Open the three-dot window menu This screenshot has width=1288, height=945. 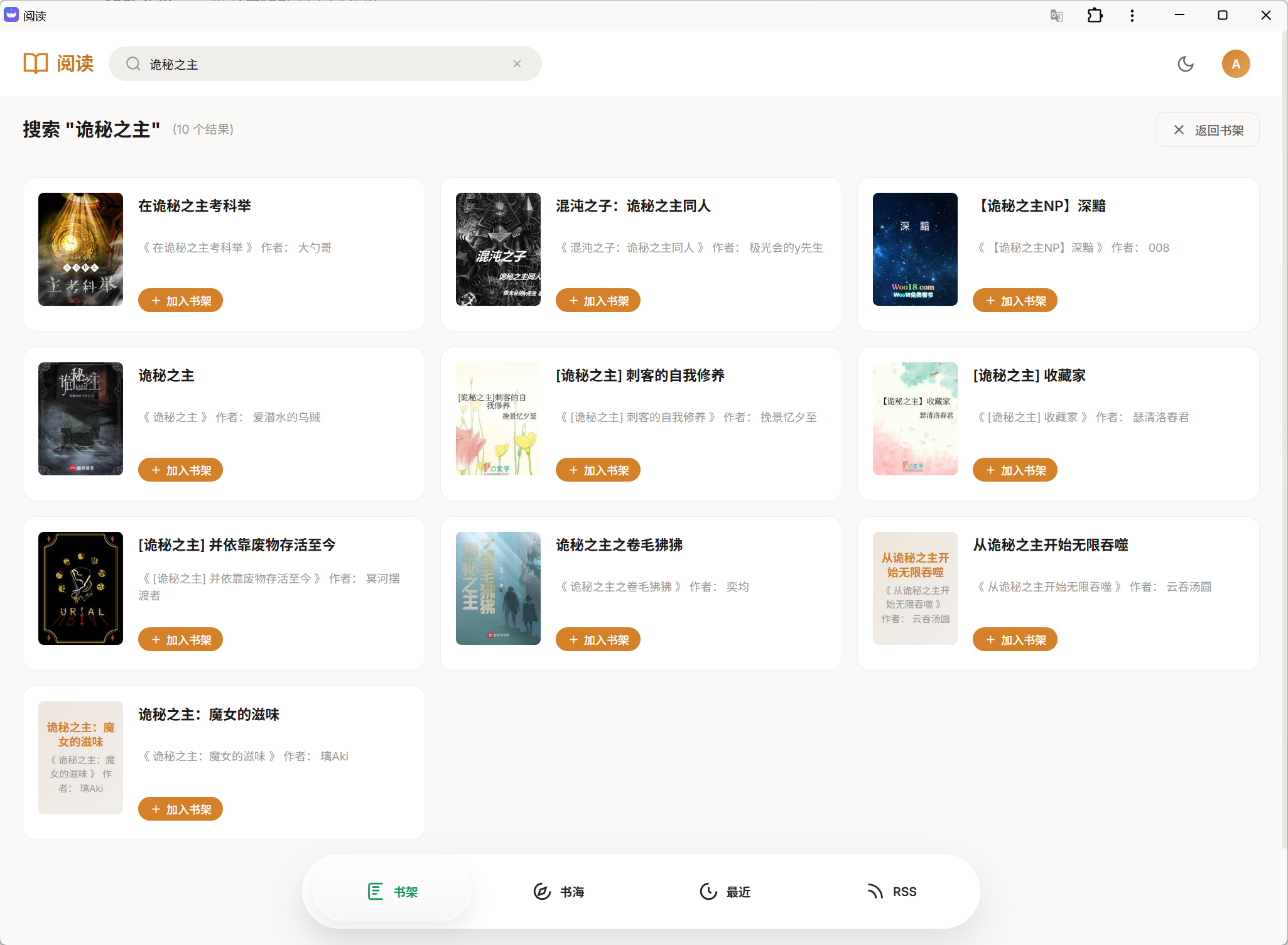coord(1132,16)
